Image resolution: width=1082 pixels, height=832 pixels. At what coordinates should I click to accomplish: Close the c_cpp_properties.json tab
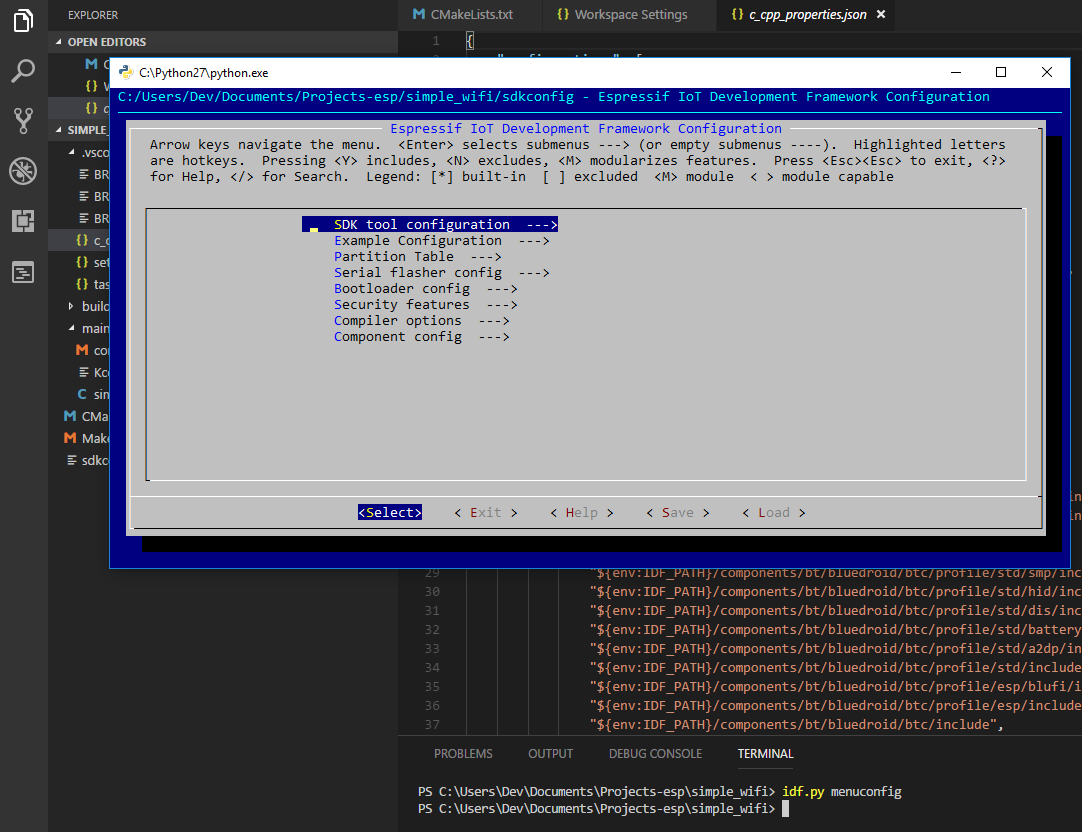881,14
